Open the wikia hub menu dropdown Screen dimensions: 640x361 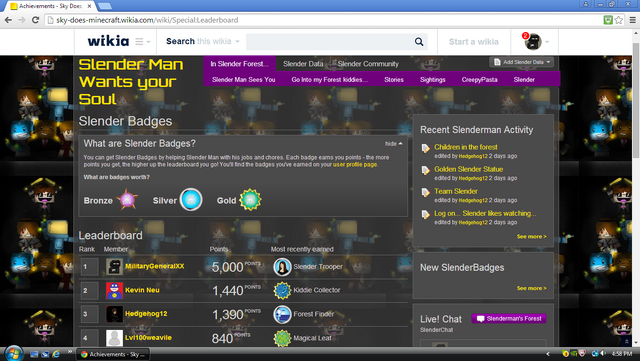click(x=143, y=42)
